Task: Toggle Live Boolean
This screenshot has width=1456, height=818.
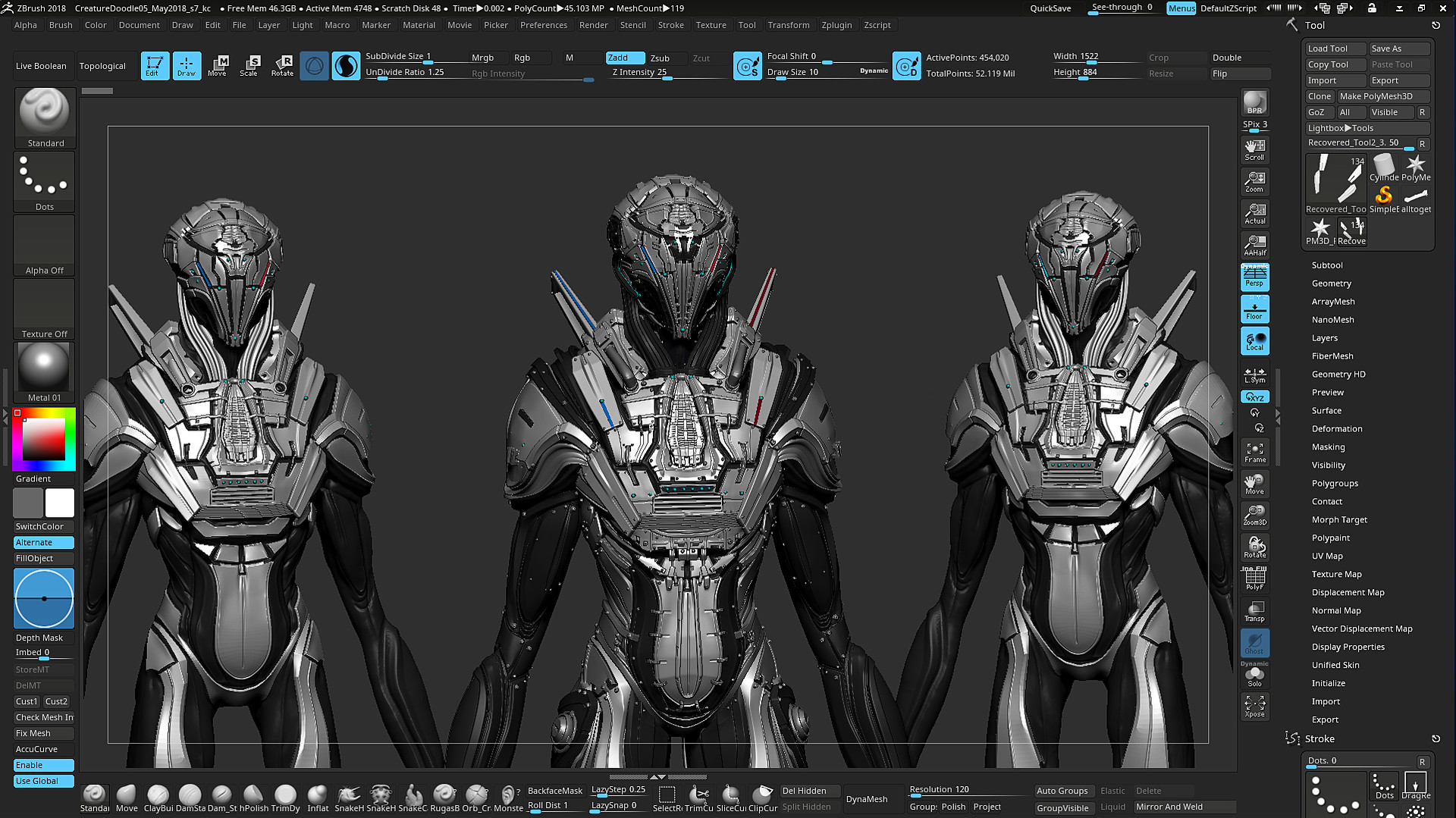Action: [41, 66]
